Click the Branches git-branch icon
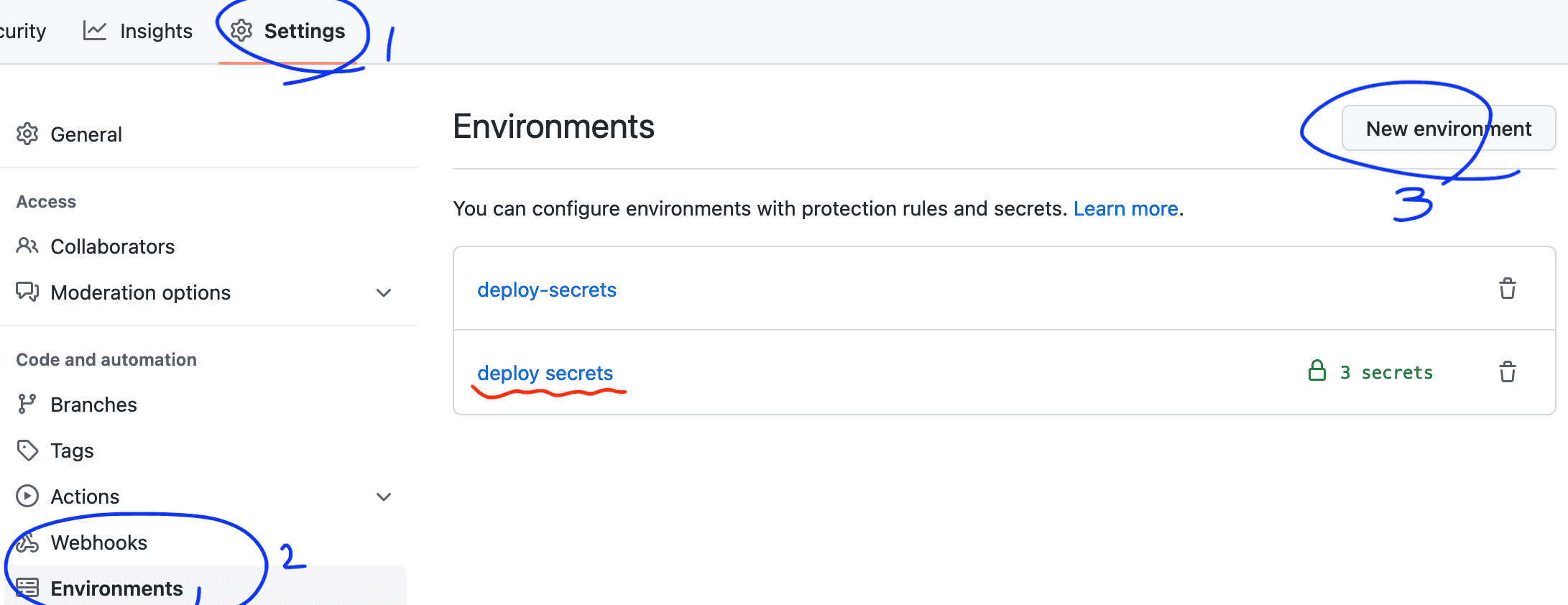 click(x=27, y=404)
